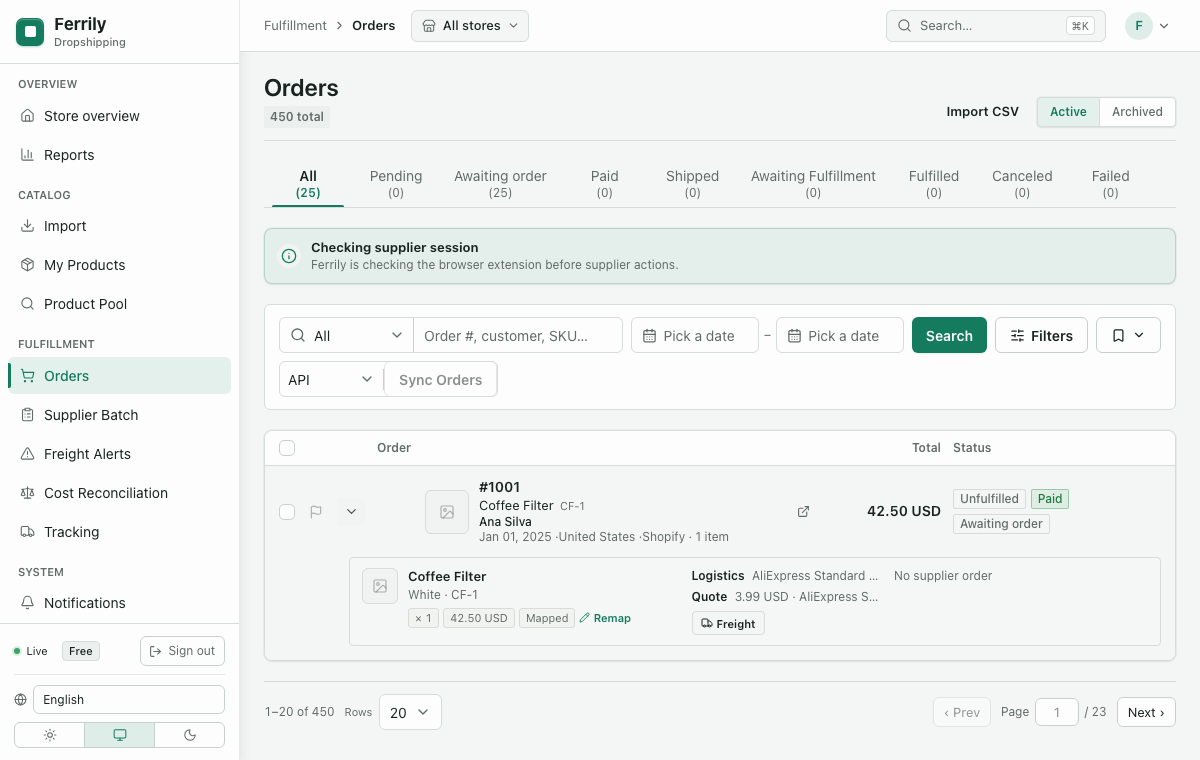
Task: Switch to the light theme
Action: (50, 735)
